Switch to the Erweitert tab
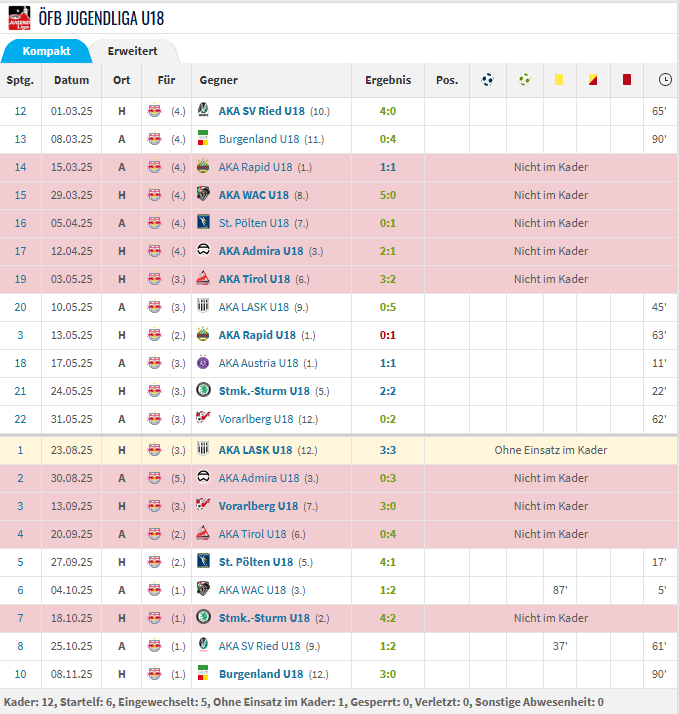 click(132, 51)
